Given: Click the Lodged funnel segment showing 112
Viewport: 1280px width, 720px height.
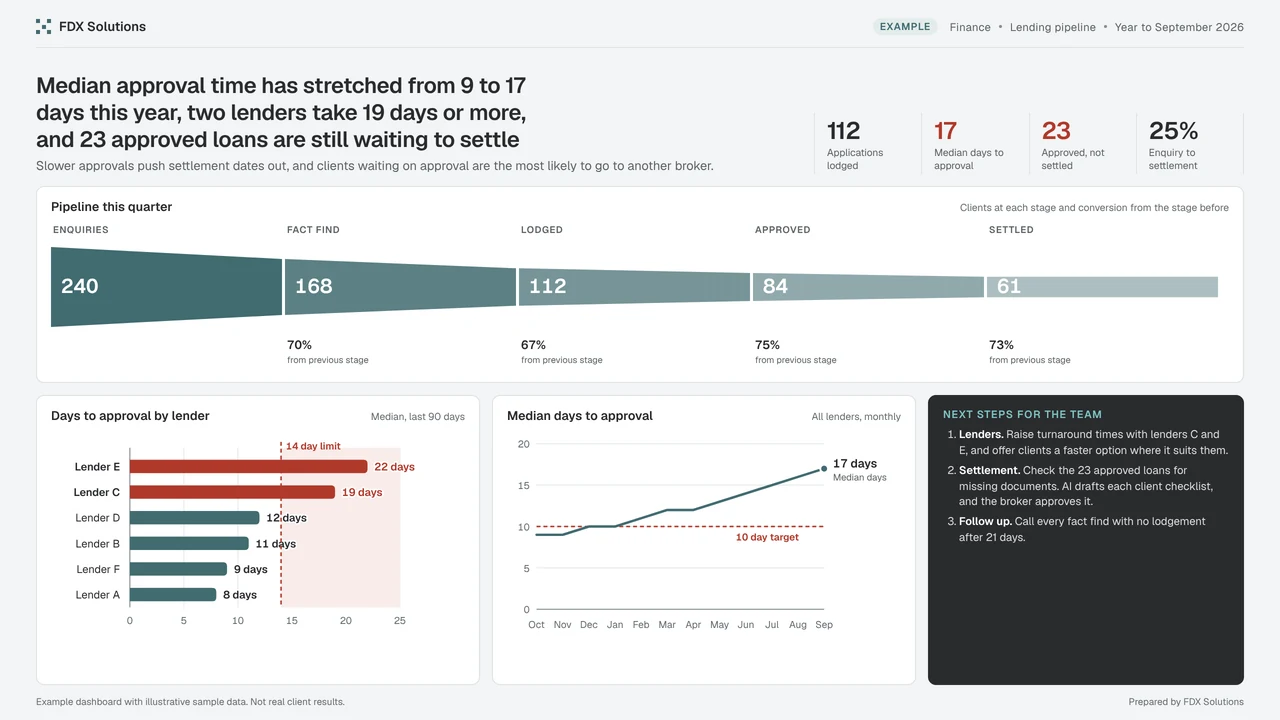Looking at the screenshot, I should click(x=634, y=287).
